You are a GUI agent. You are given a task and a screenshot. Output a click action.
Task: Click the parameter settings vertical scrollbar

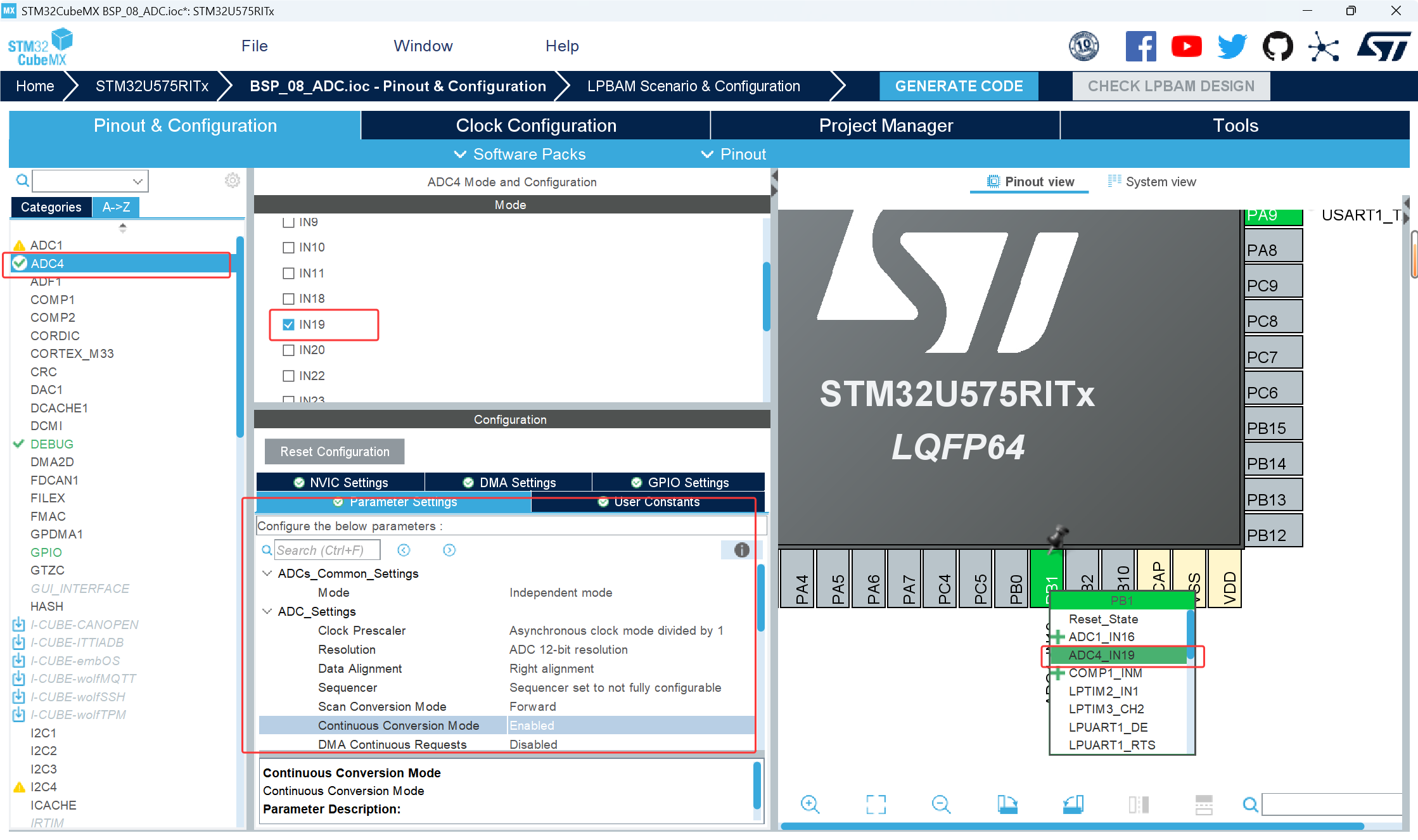pos(760,597)
